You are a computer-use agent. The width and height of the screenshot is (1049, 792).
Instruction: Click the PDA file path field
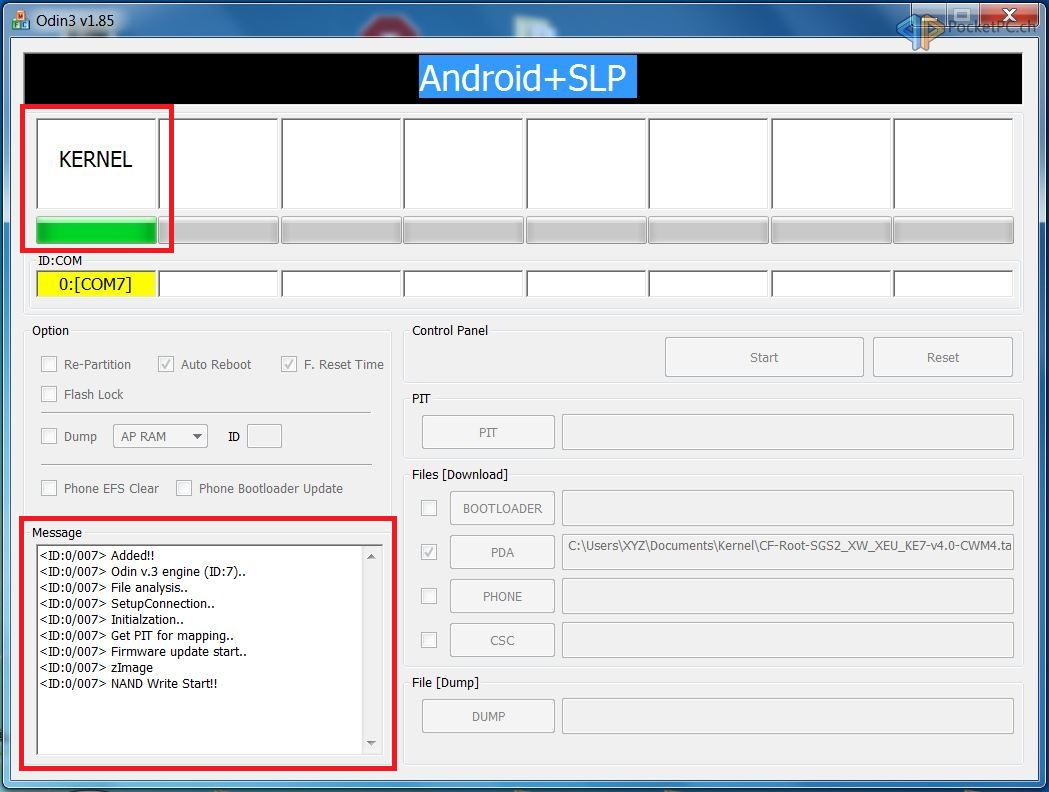click(x=788, y=553)
